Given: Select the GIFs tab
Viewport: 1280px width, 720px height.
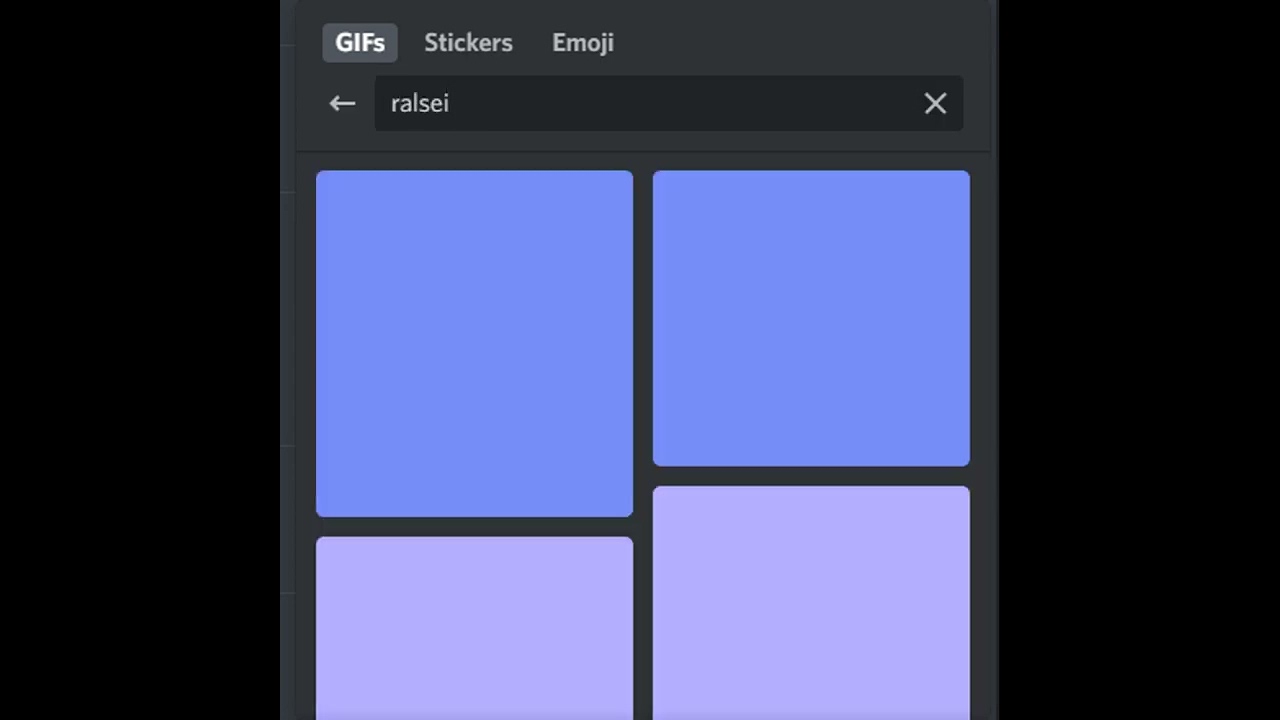Looking at the screenshot, I should [x=360, y=43].
